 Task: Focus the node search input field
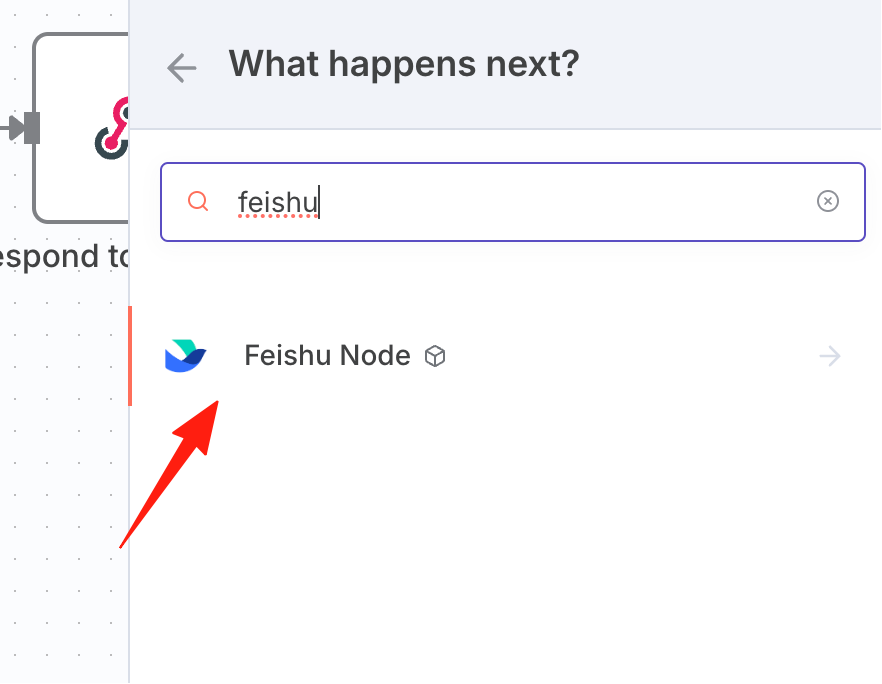512,202
